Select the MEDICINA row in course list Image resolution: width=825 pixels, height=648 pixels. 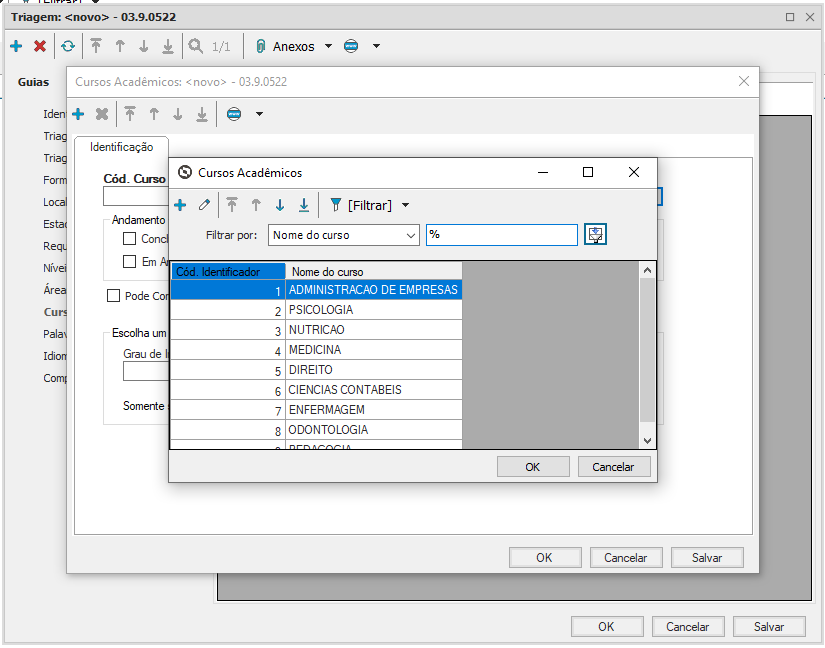(x=315, y=350)
